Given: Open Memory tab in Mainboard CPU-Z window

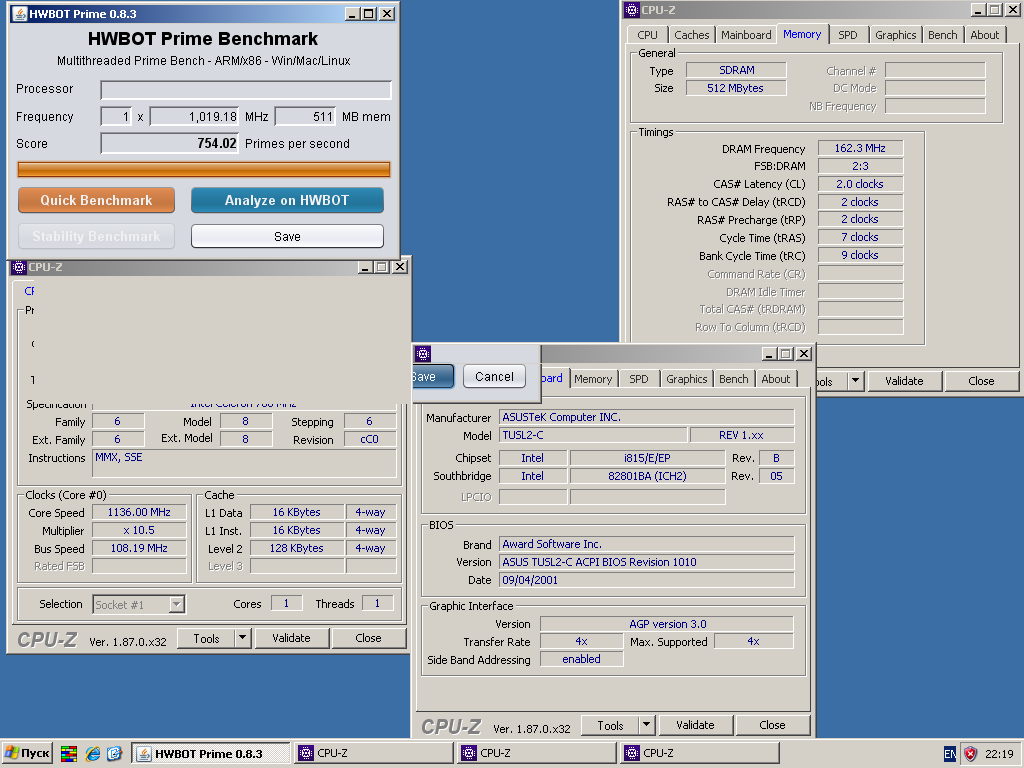Looking at the screenshot, I should click(x=593, y=379).
